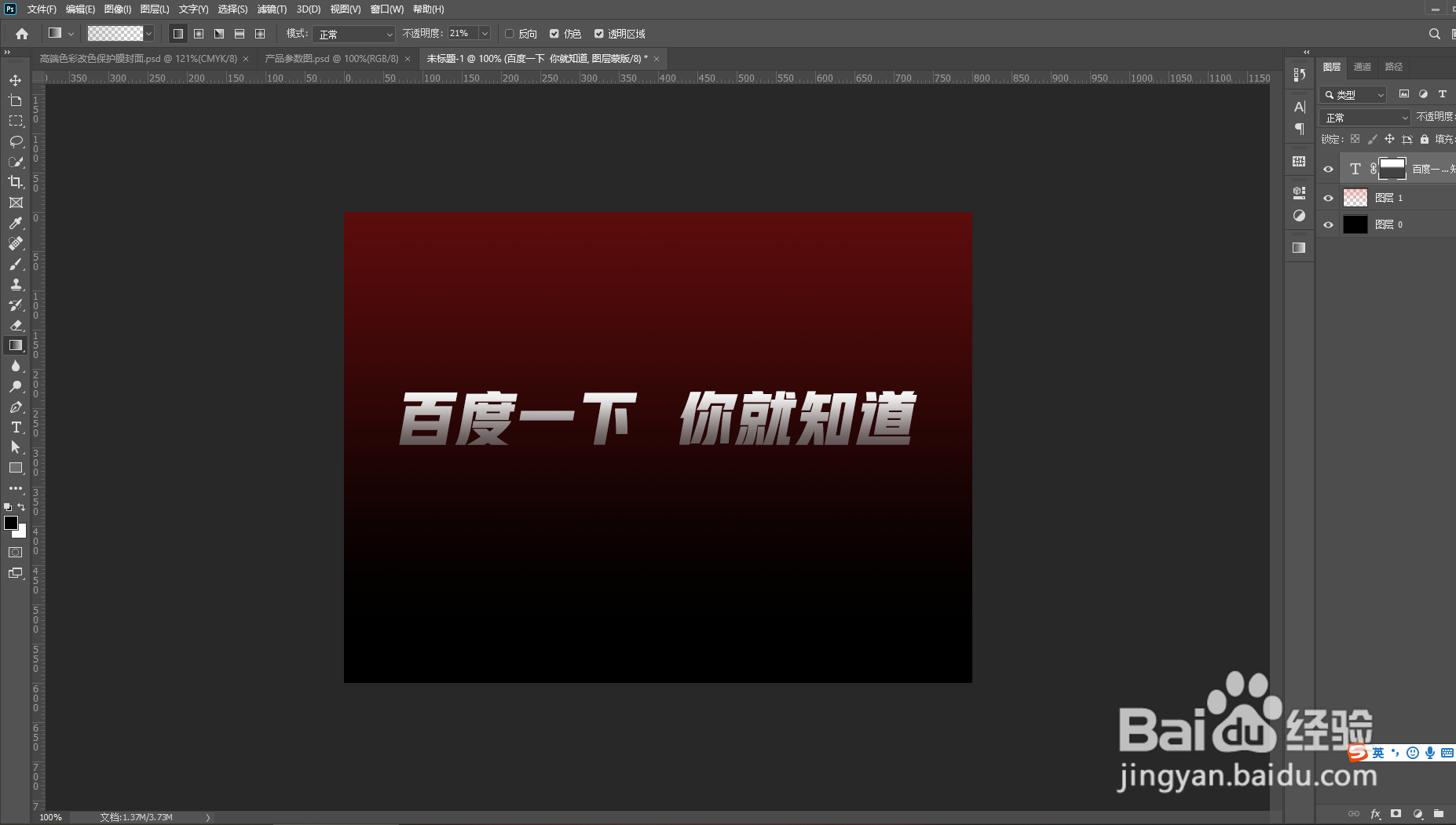Open the gradient preset picker dropdown
Screen dimensions: 1456x825
click(148, 34)
